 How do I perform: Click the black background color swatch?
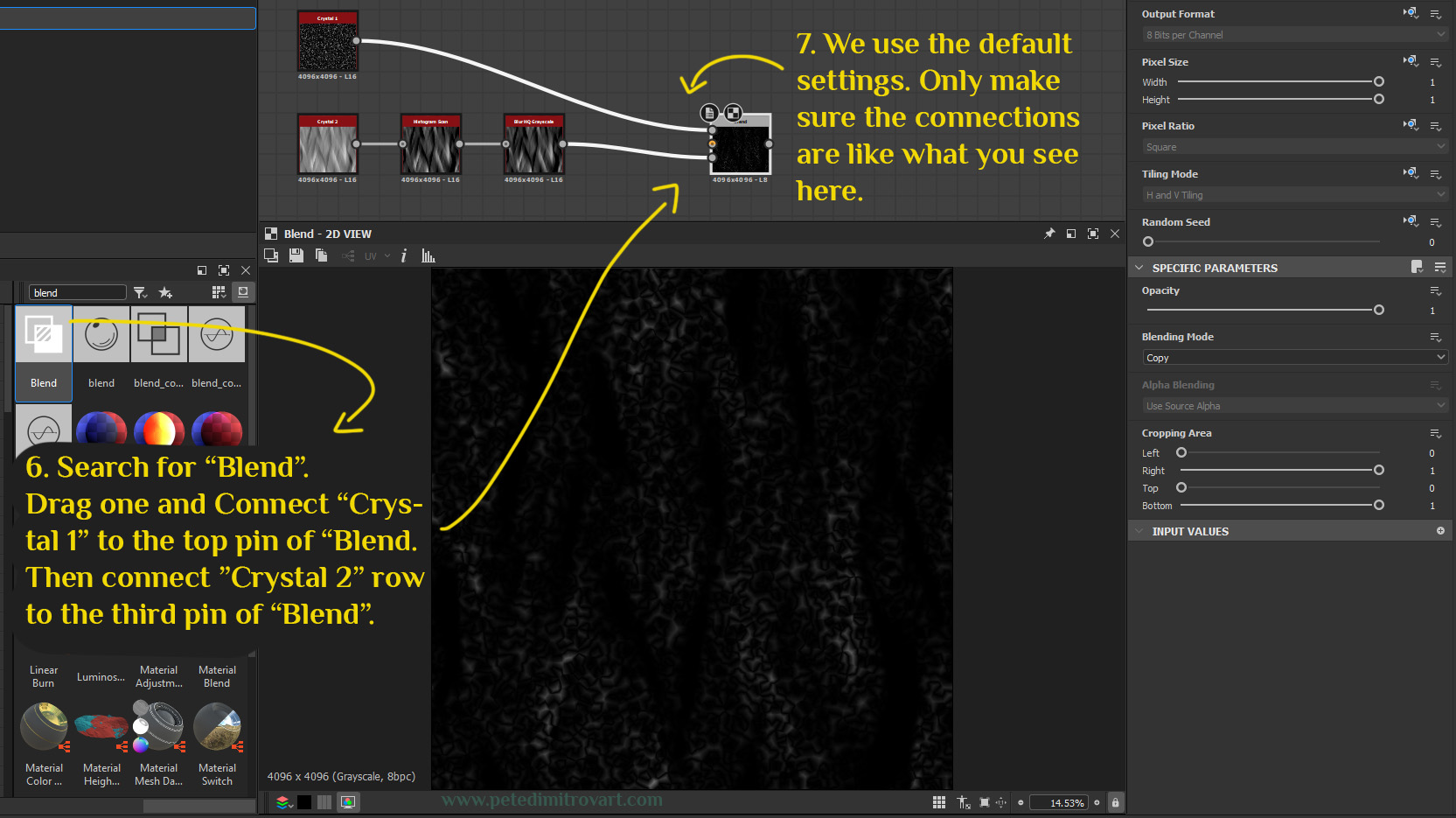point(304,802)
